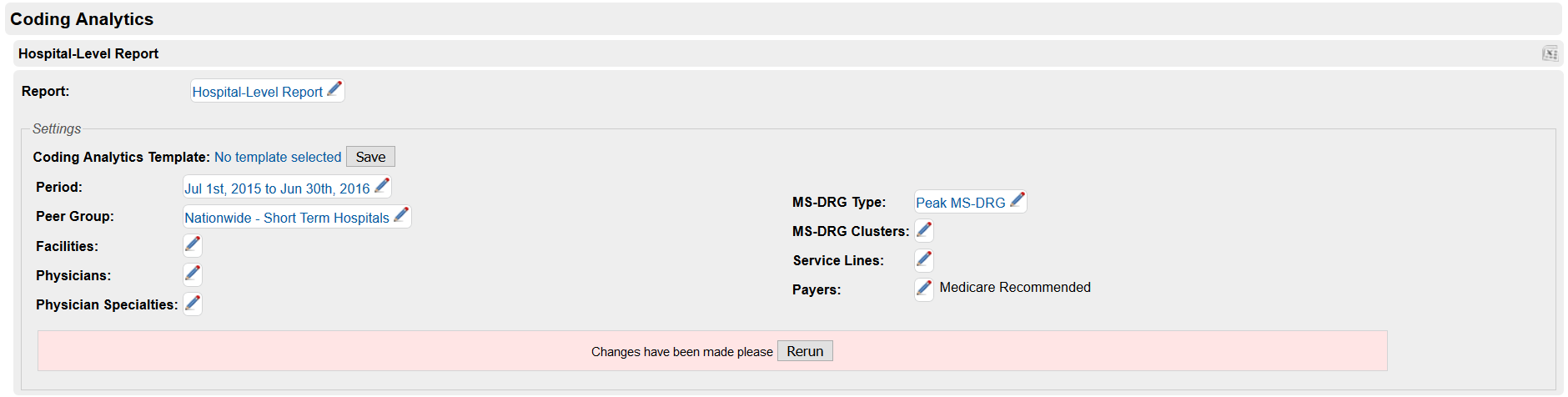Image resolution: width=1568 pixels, height=397 pixels.
Task: Open the 'No template selected' link
Action: (x=278, y=157)
